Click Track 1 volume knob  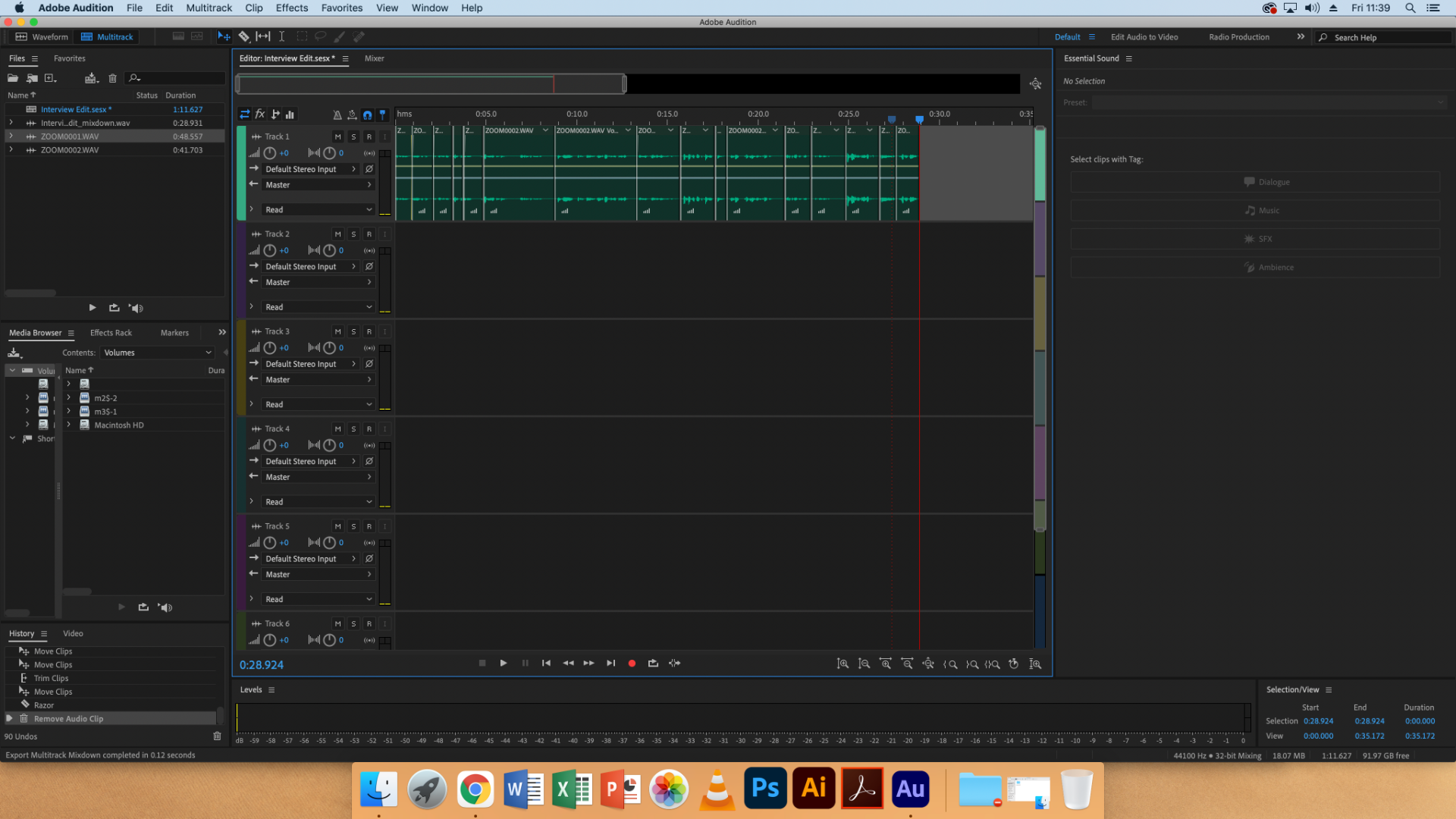pos(270,153)
